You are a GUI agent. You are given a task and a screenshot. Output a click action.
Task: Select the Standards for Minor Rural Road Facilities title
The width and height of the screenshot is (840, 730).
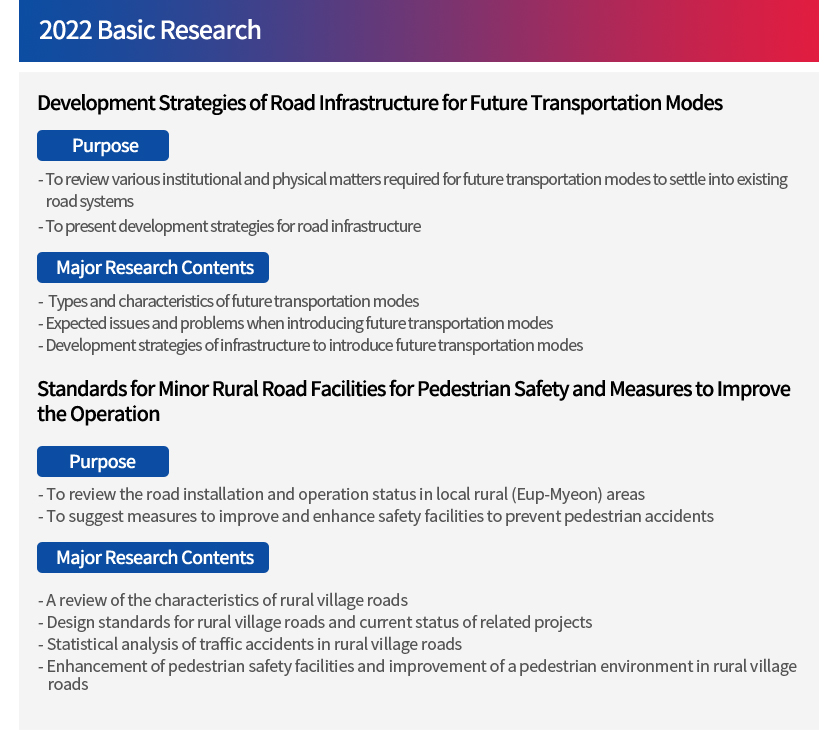click(x=414, y=401)
